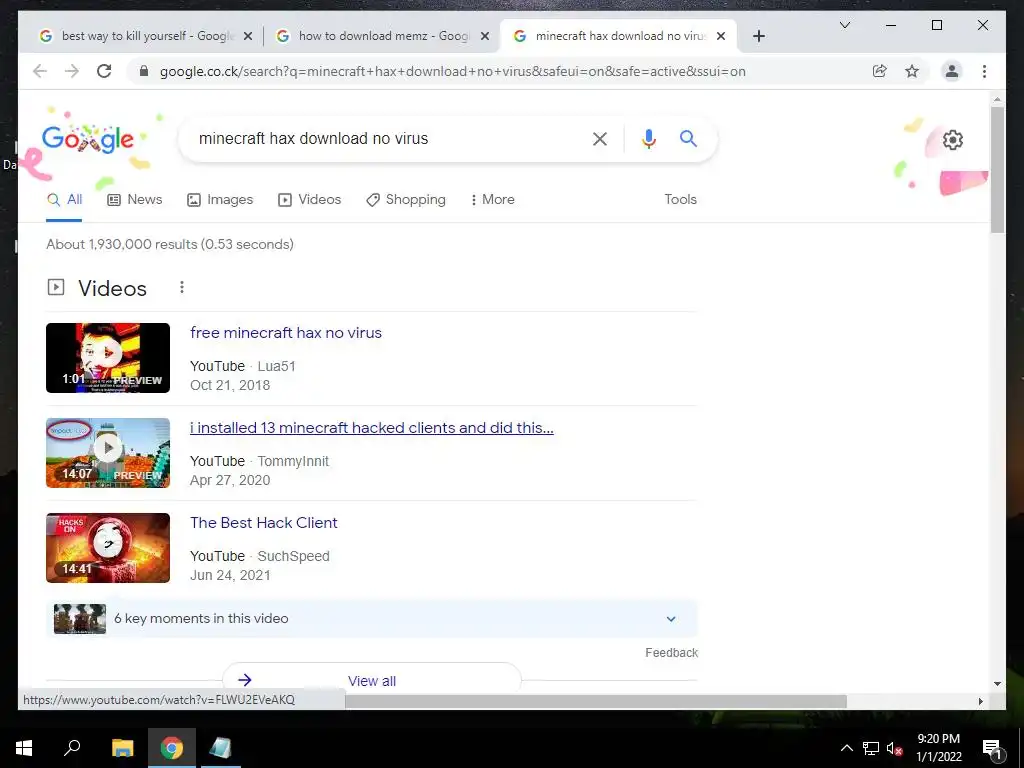Image resolution: width=1024 pixels, height=768 pixels.
Task: Open the taskbar clock showing 9:20 PM
Action: pos(938,748)
